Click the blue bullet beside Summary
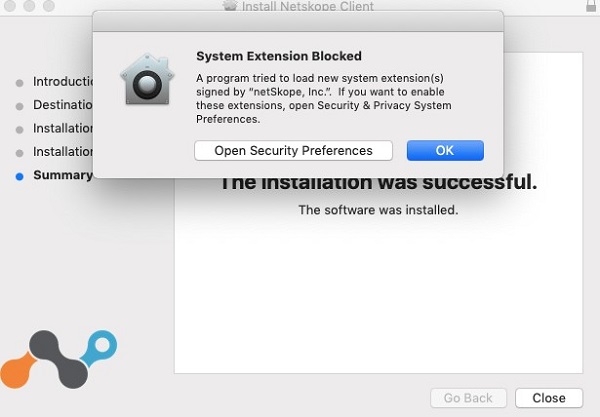 click(x=20, y=176)
